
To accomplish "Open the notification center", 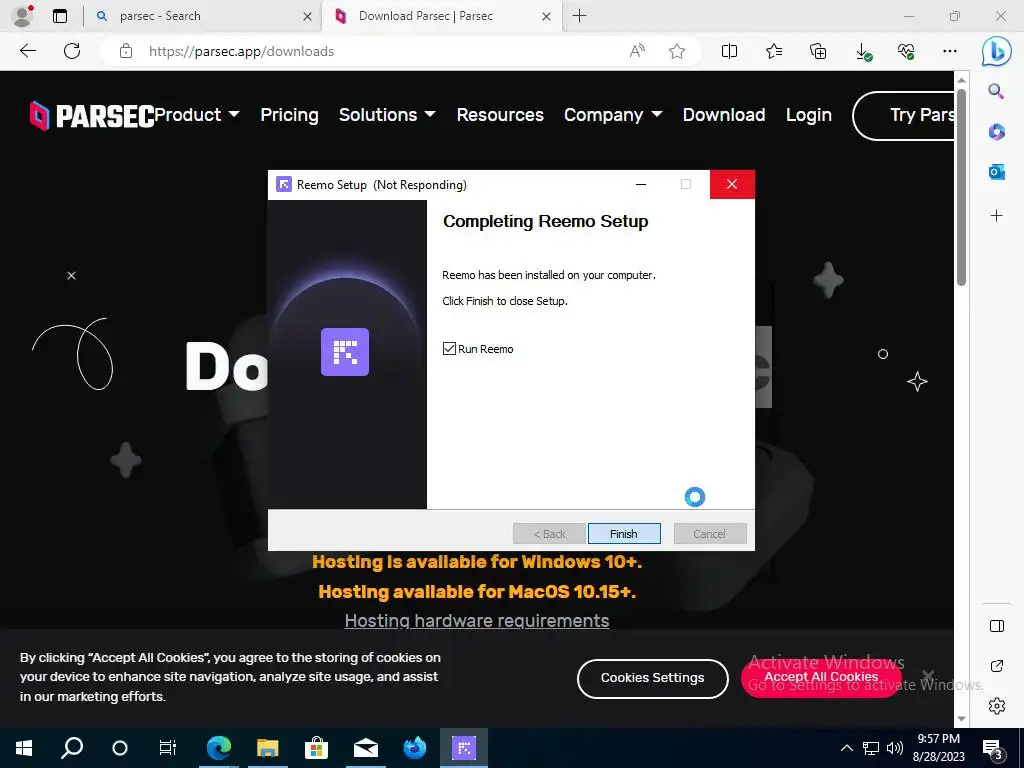I will (x=993, y=748).
